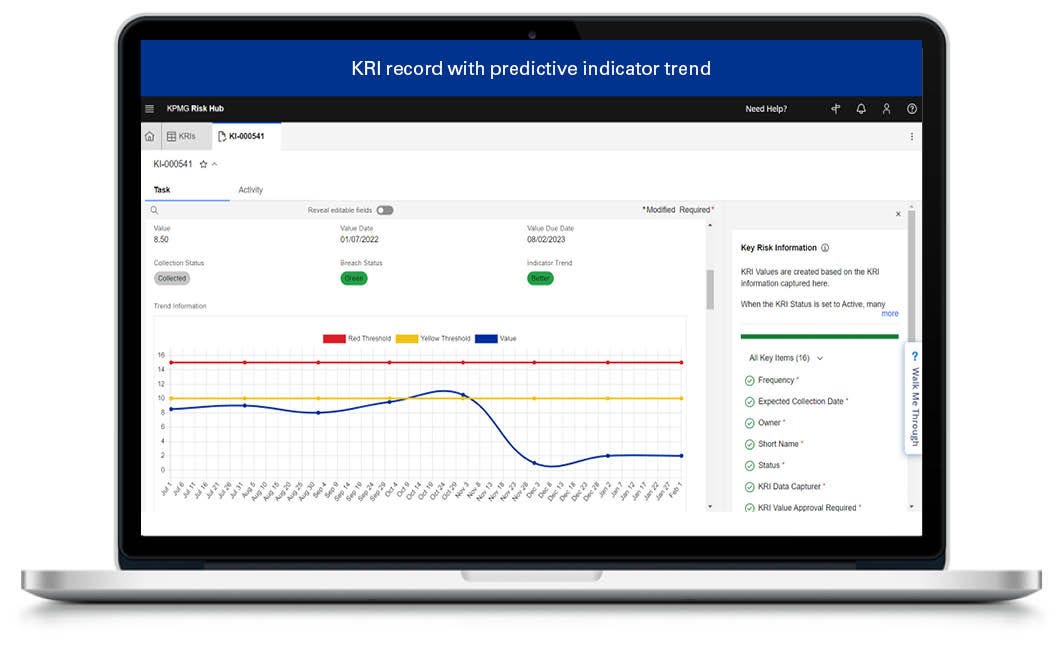The width and height of the screenshot is (1063, 650).
Task: Go to the Home icon tab
Action: [x=150, y=137]
